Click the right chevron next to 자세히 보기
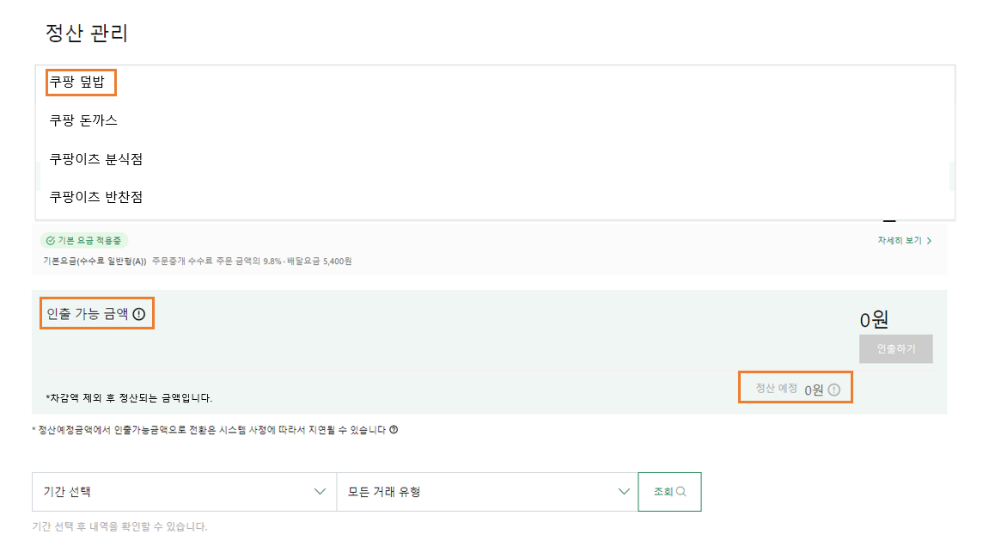Image resolution: width=989 pixels, height=553 pixels. 929,240
